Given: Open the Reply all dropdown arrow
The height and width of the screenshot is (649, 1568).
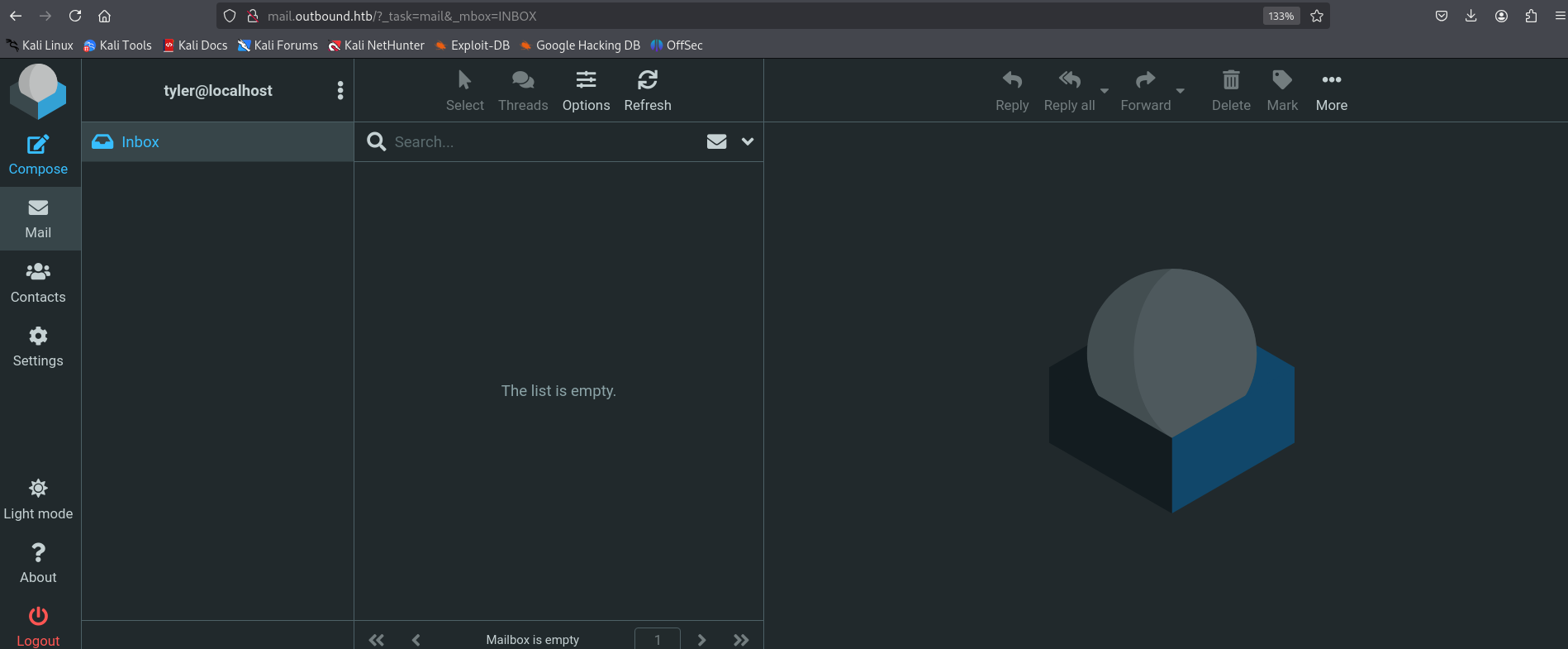Looking at the screenshot, I should (1105, 91).
